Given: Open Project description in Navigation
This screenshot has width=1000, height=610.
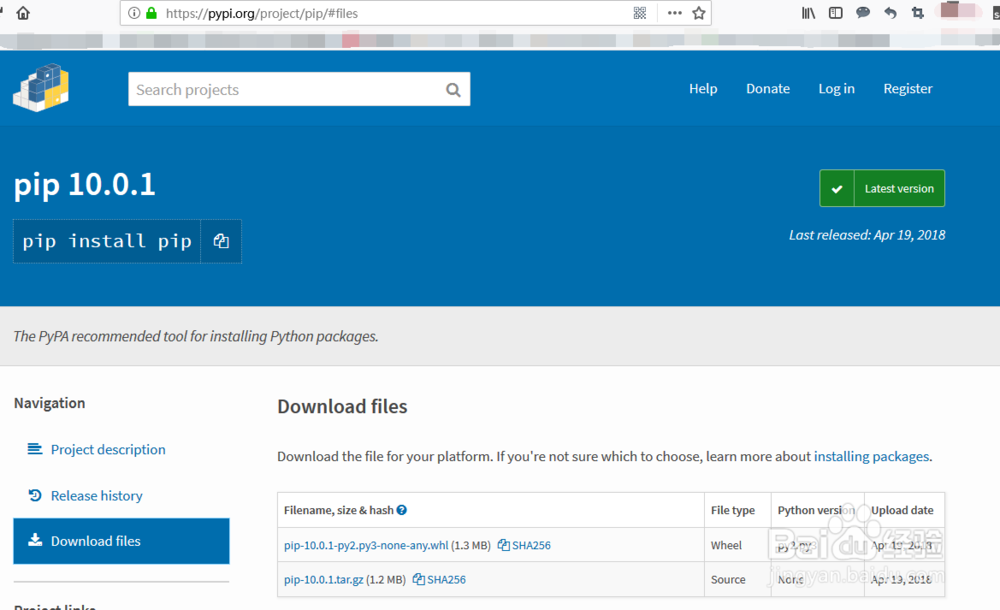Looking at the screenshot, I should [108, 449].
